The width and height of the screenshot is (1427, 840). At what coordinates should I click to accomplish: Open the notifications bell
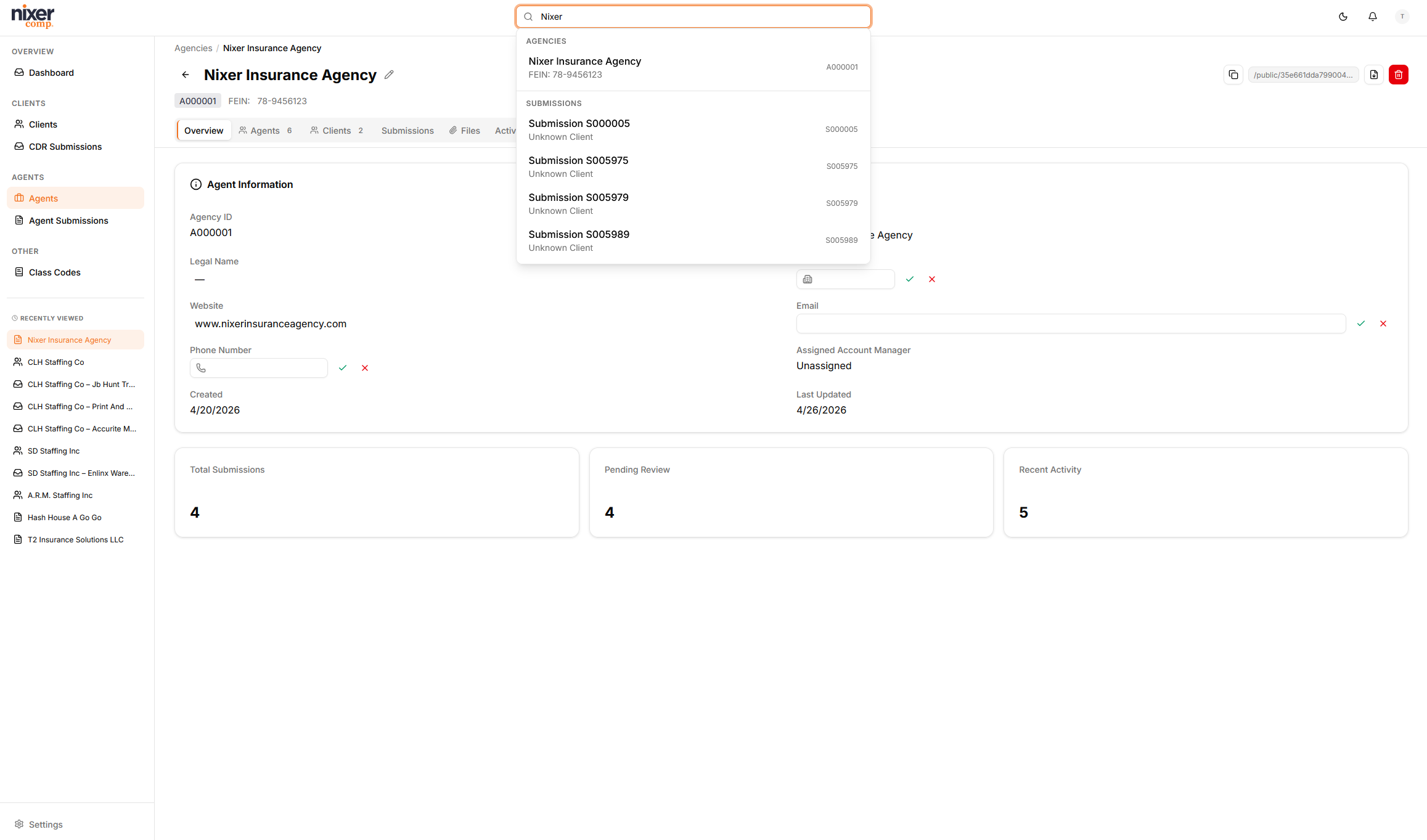(1373, 17)
